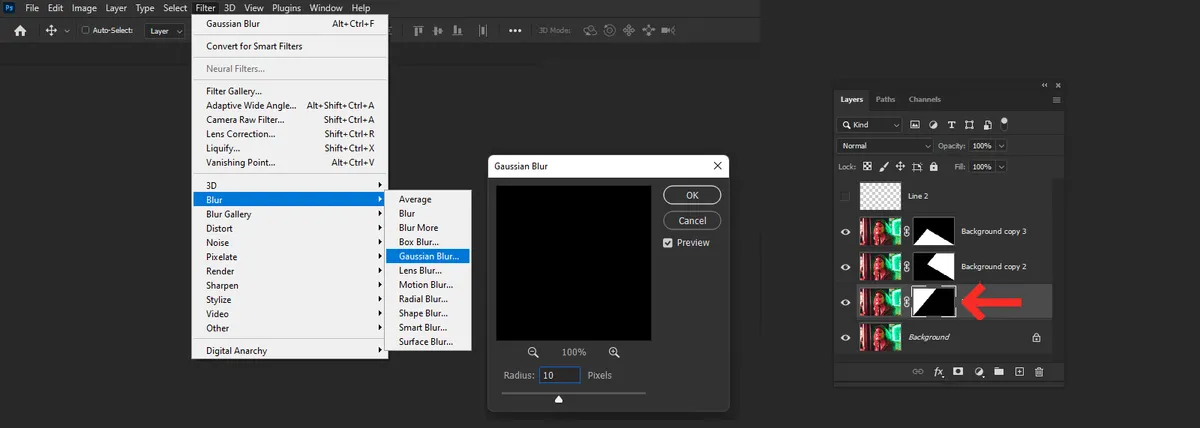This screenshot has width=1200, height=428.
Task: Lock transparent pixels icon
Action: (868, 166)
